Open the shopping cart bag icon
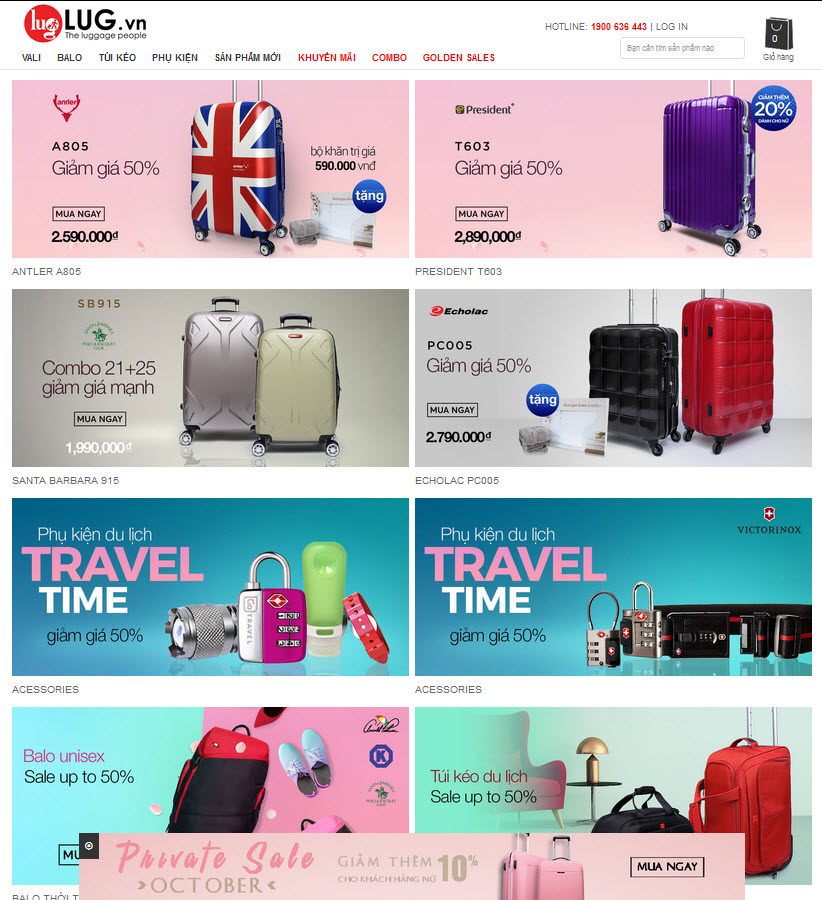This screenshot has height=900, width=822. (x=778, y=33)
